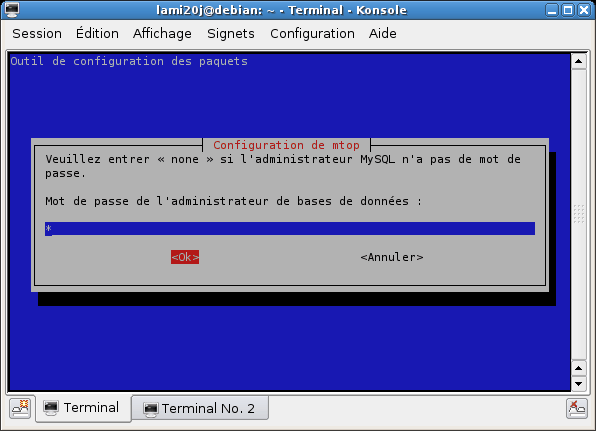Viewport: 596px width, 431px height.
Task: Click the Terminal tab monitor icon
Action: 51,408
